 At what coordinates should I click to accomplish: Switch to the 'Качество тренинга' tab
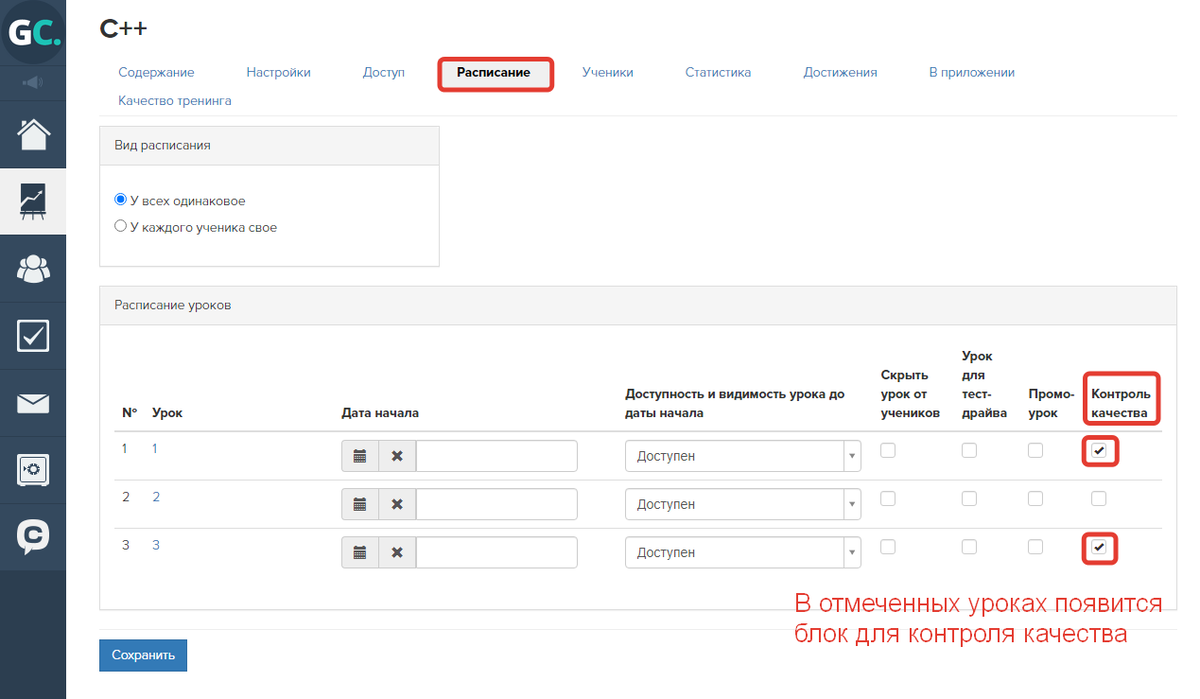pyautogui.click(x=175, y=101)
